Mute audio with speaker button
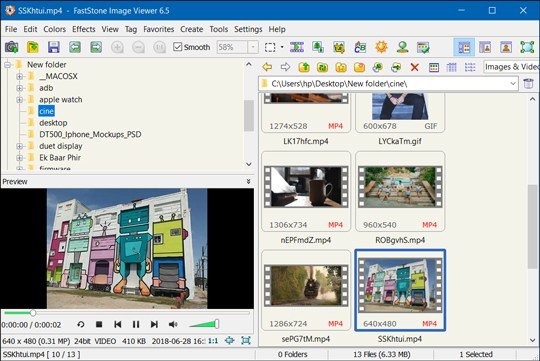 point(173,324)
